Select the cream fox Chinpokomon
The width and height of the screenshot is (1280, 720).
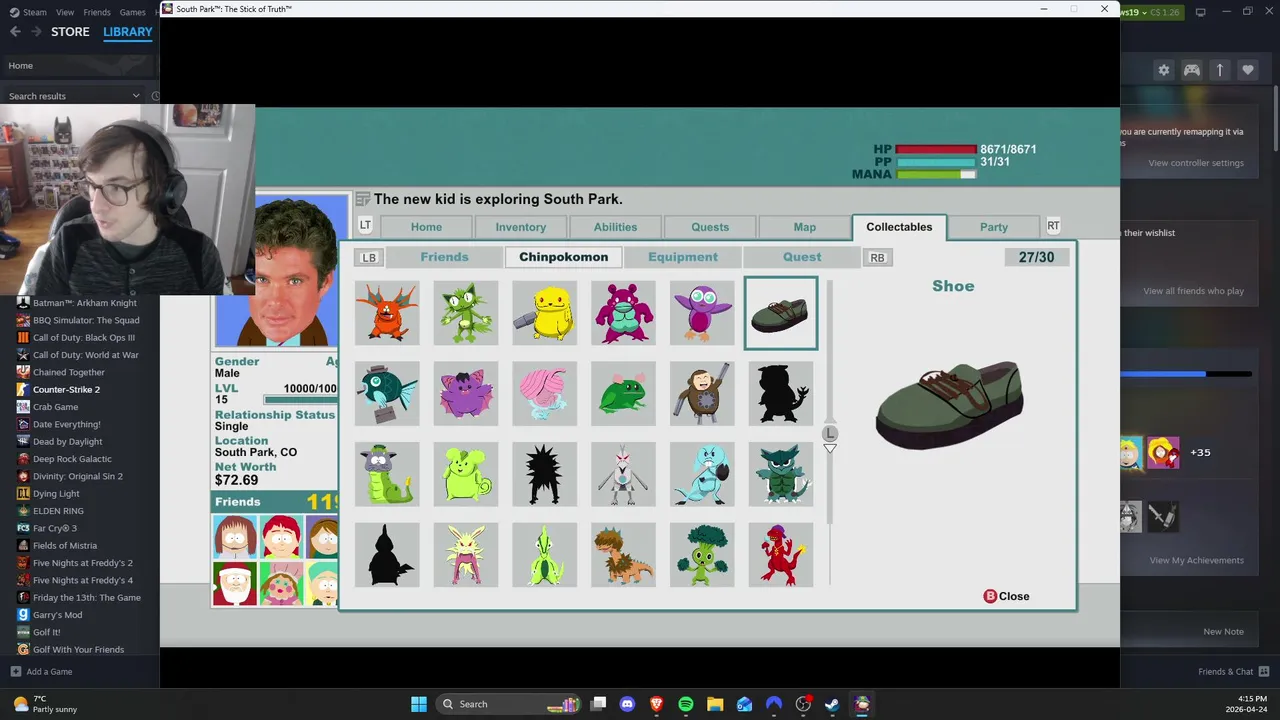(466, 554)
